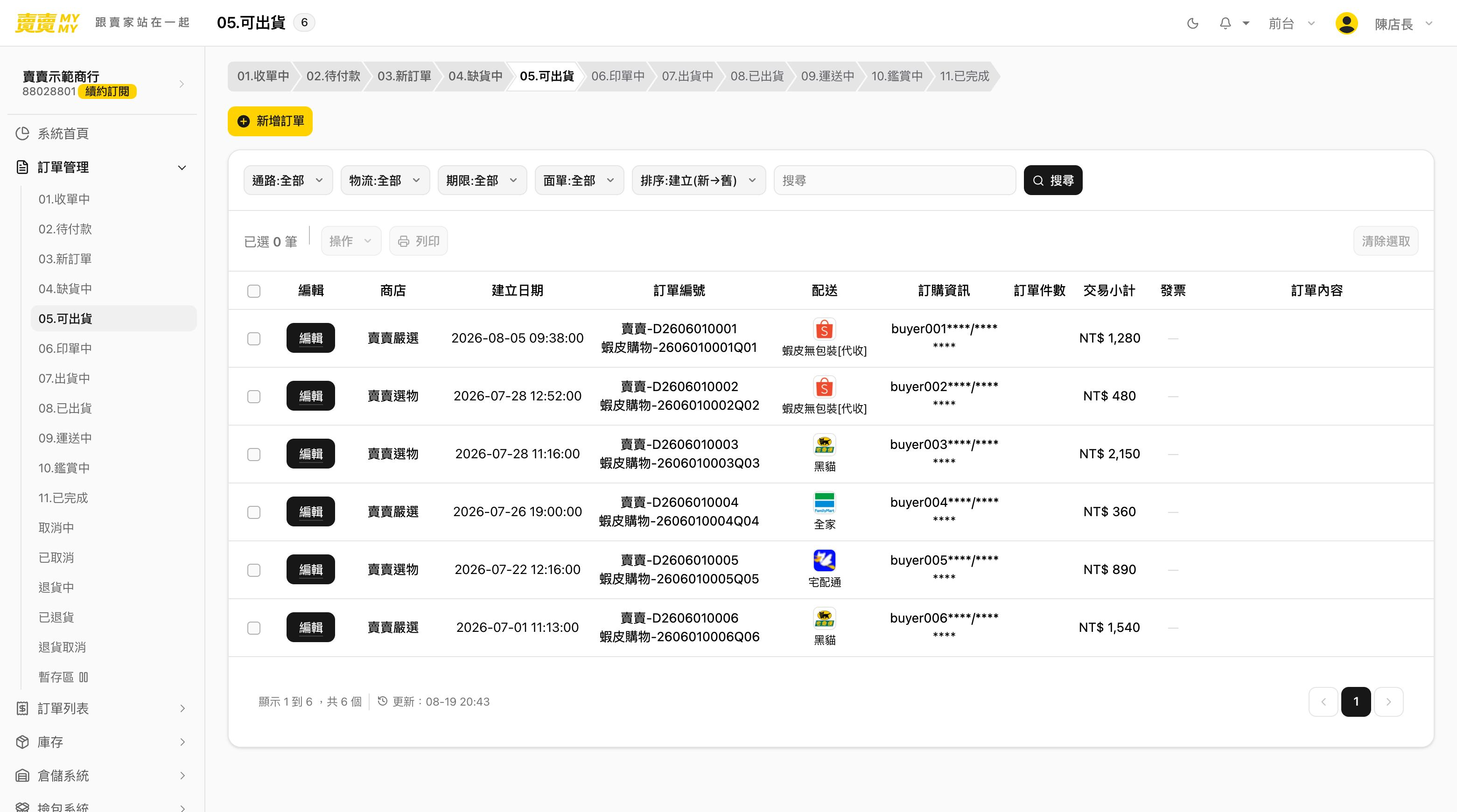Click the pause icon beside 暫存區
The width and height of the screenshot is (1457, 812).
[83, 677]
